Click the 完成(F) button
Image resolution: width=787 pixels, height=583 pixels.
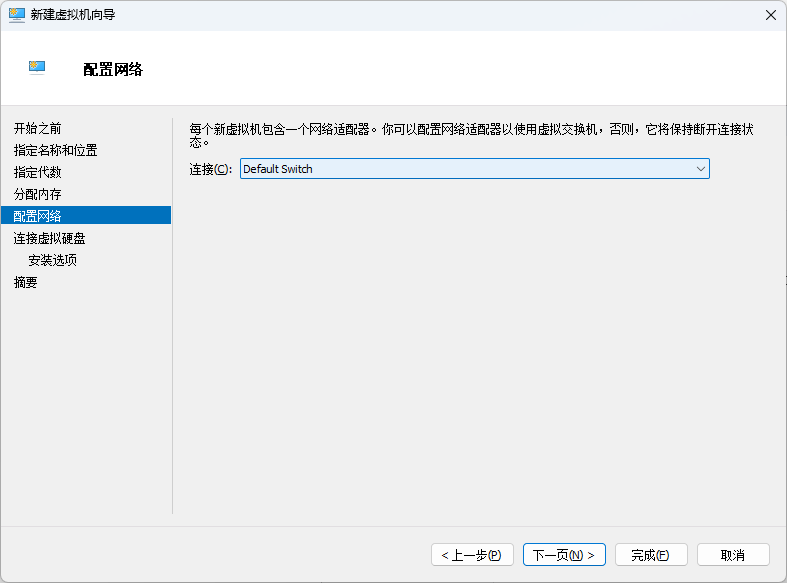[x=651, y=555]
